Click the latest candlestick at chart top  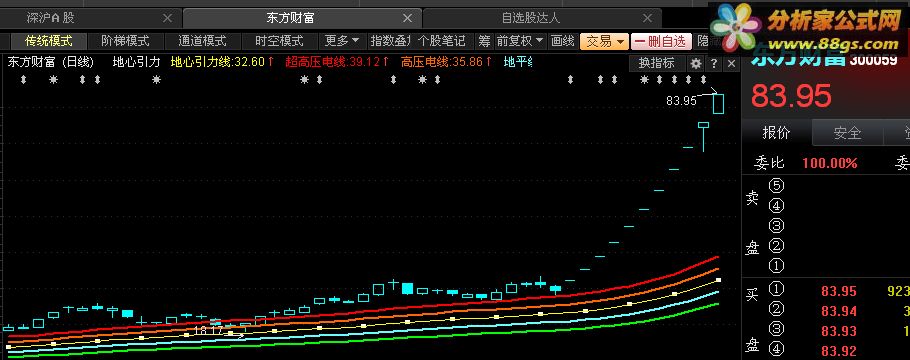click(x=718, y=104)
